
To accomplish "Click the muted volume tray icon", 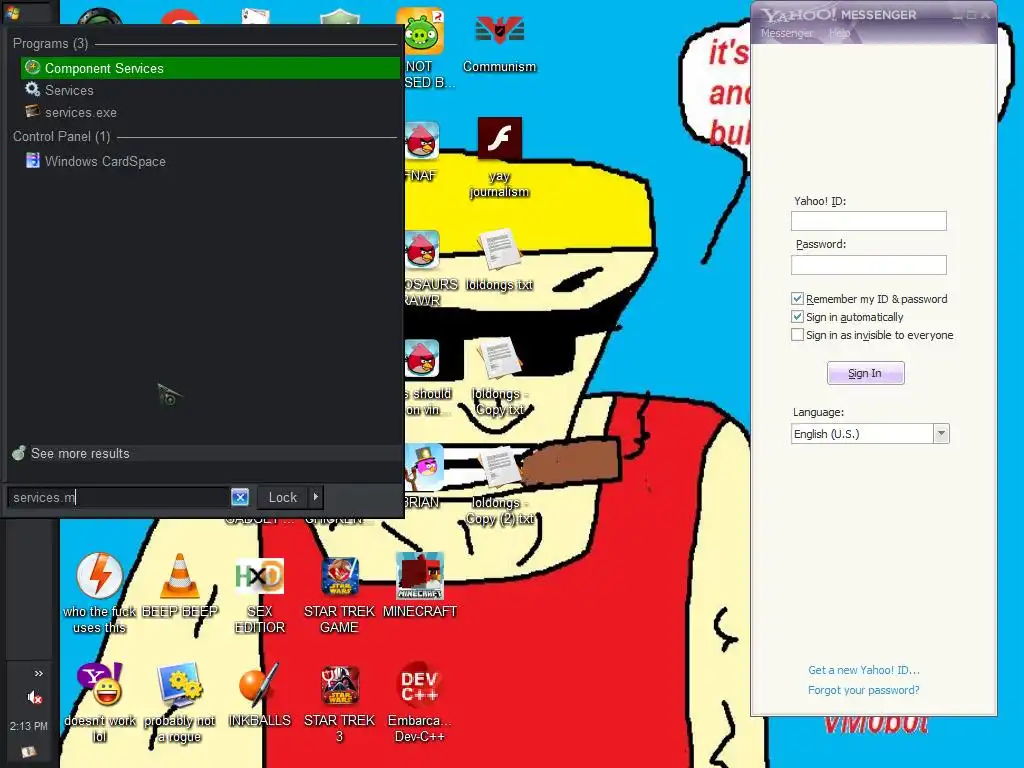I will (35, 697).
